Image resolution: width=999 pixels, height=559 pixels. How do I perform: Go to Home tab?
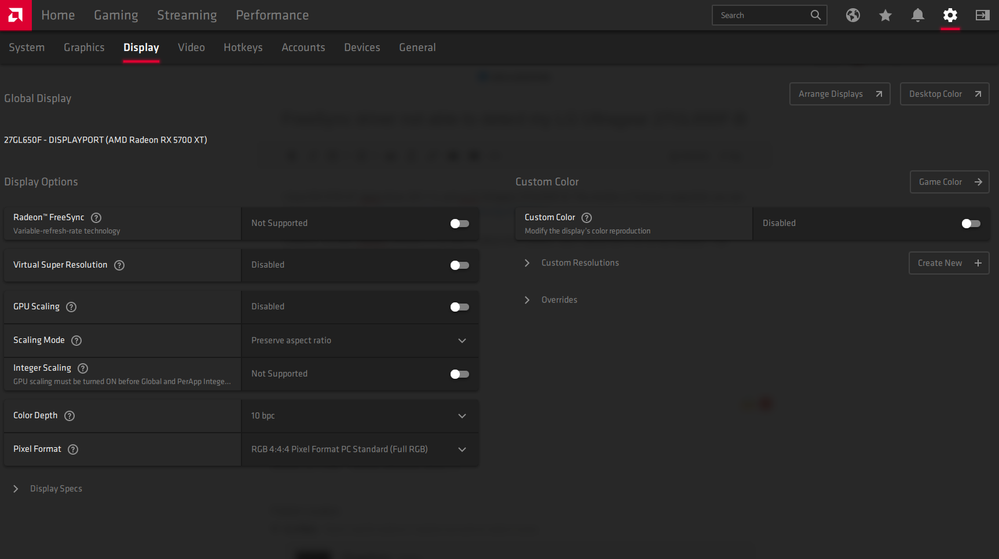click(58, 15)
